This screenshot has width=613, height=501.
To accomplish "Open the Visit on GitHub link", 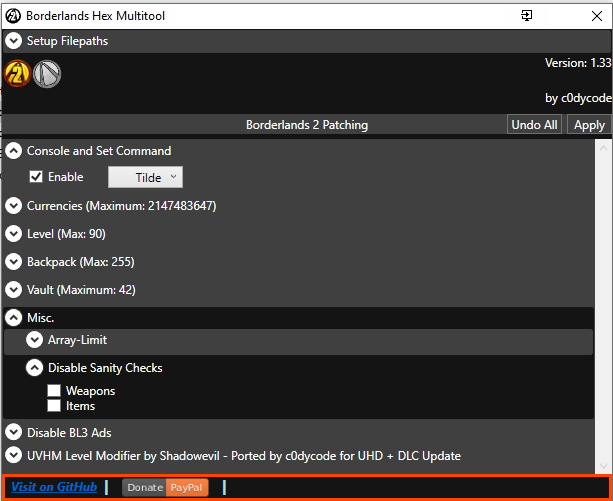I will pyautogui.click(x=54, y=487).
